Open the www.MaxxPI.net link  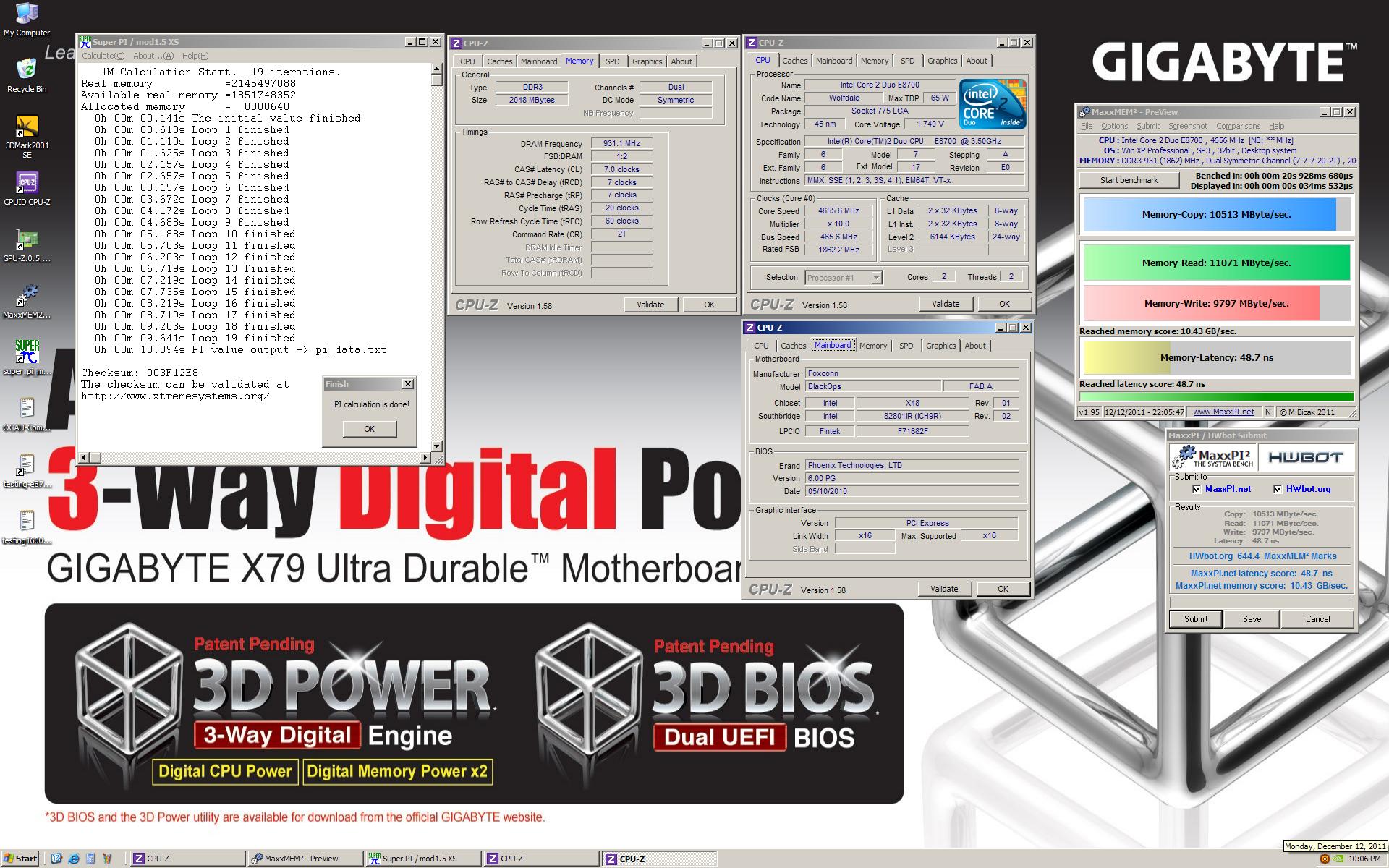[x=1223, y=412]
